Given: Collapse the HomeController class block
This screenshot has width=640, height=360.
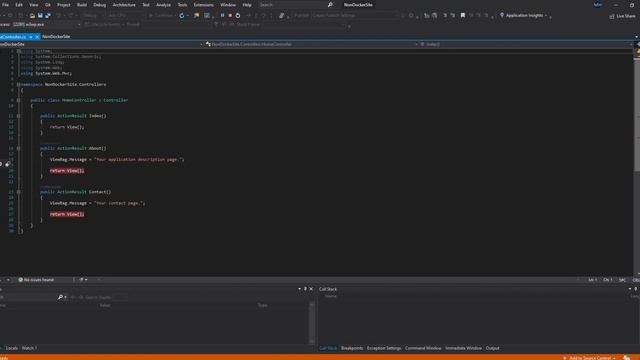Looking at the screenshot, I should [18, 100].
